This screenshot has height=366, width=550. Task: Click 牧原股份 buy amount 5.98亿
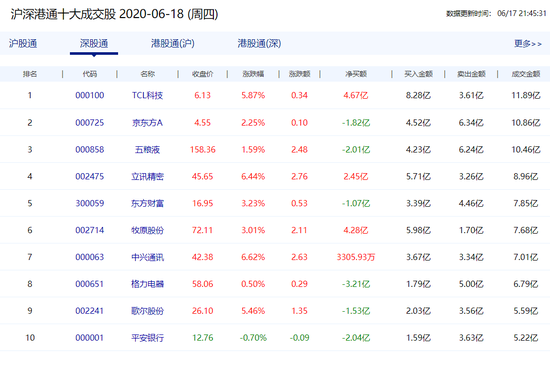pos(418,230)
